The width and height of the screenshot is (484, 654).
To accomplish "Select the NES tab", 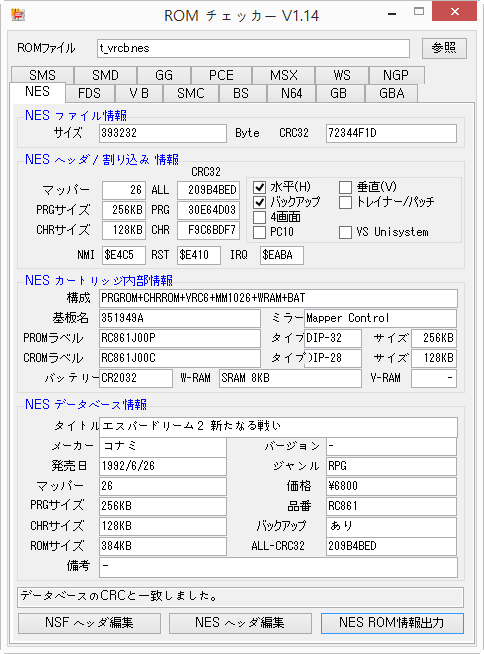I will point(37,92).
